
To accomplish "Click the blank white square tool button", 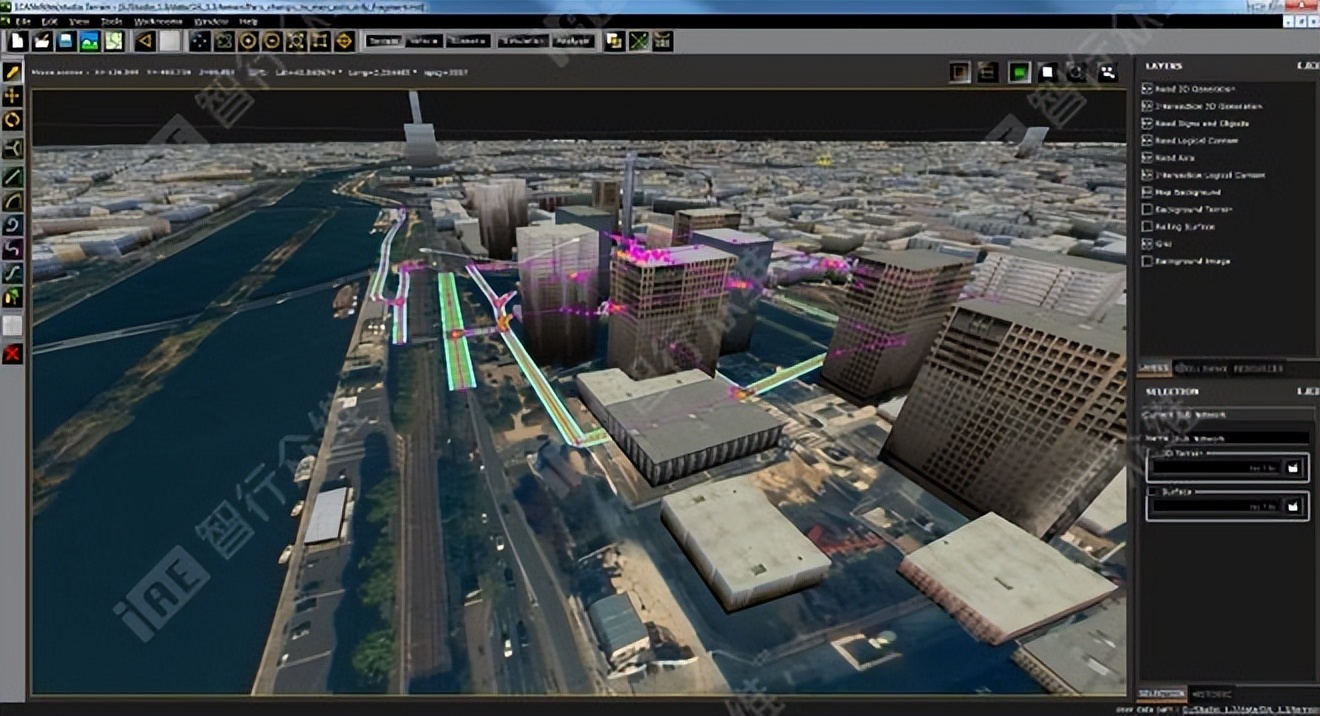I will click(13, 326).
